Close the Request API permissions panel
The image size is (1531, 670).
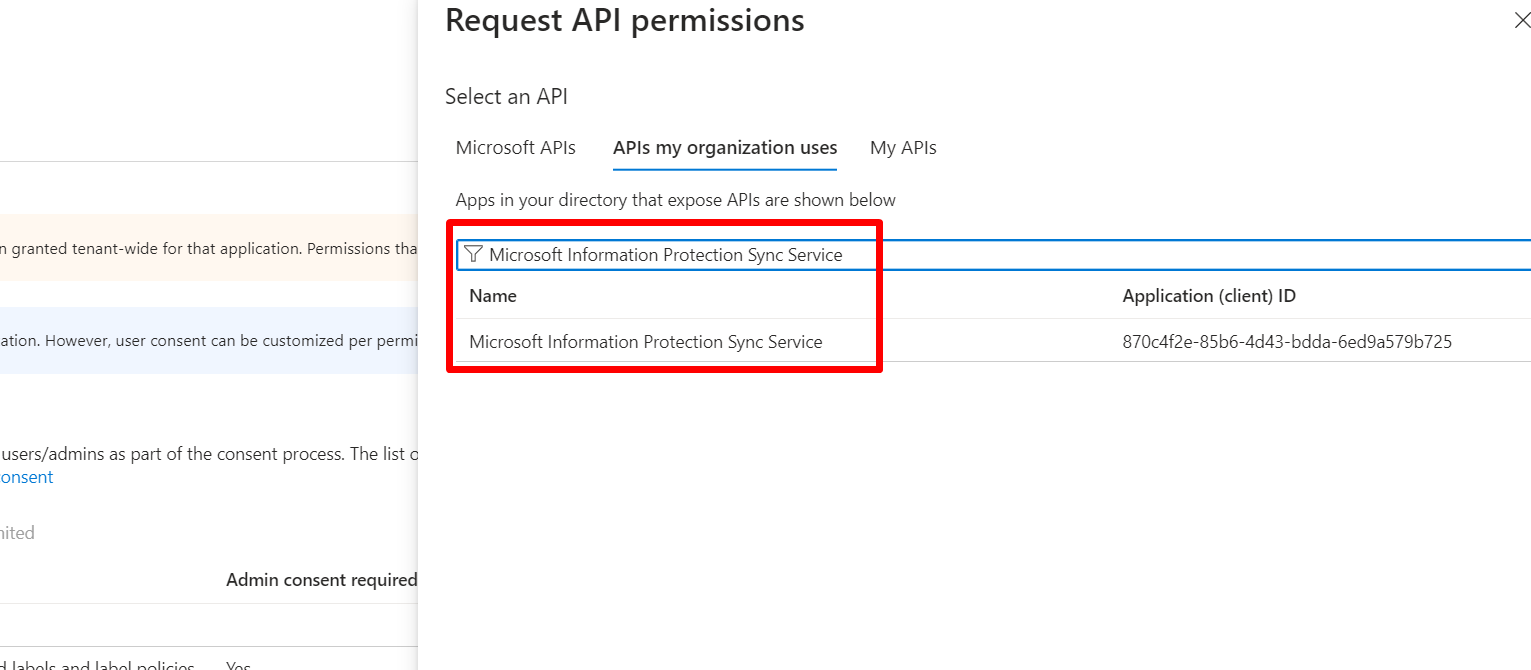(1521, 20)
